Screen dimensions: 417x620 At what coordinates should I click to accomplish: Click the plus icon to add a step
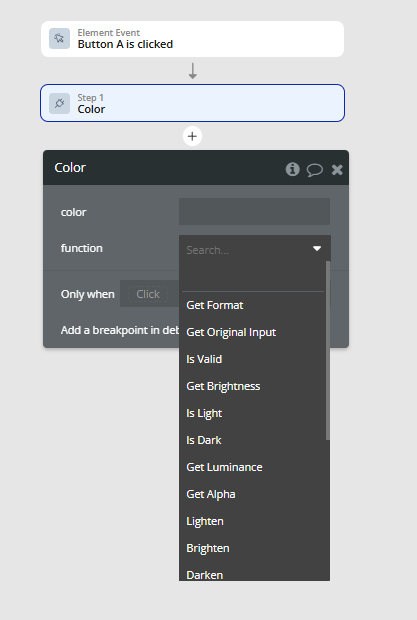pyautogui.click(x=192, y=136)
